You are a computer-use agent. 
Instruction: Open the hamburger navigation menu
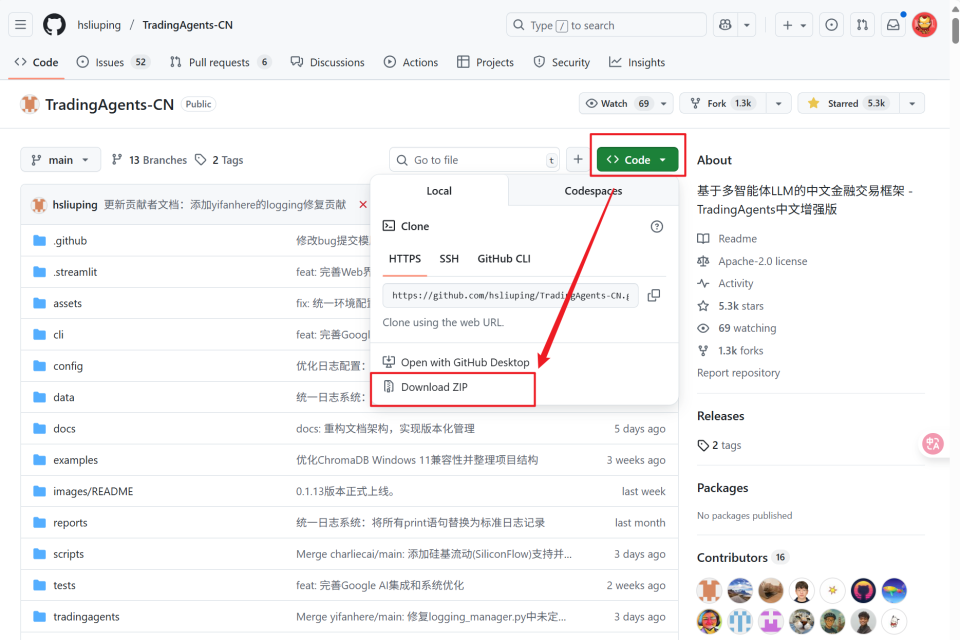click(21, 25)
